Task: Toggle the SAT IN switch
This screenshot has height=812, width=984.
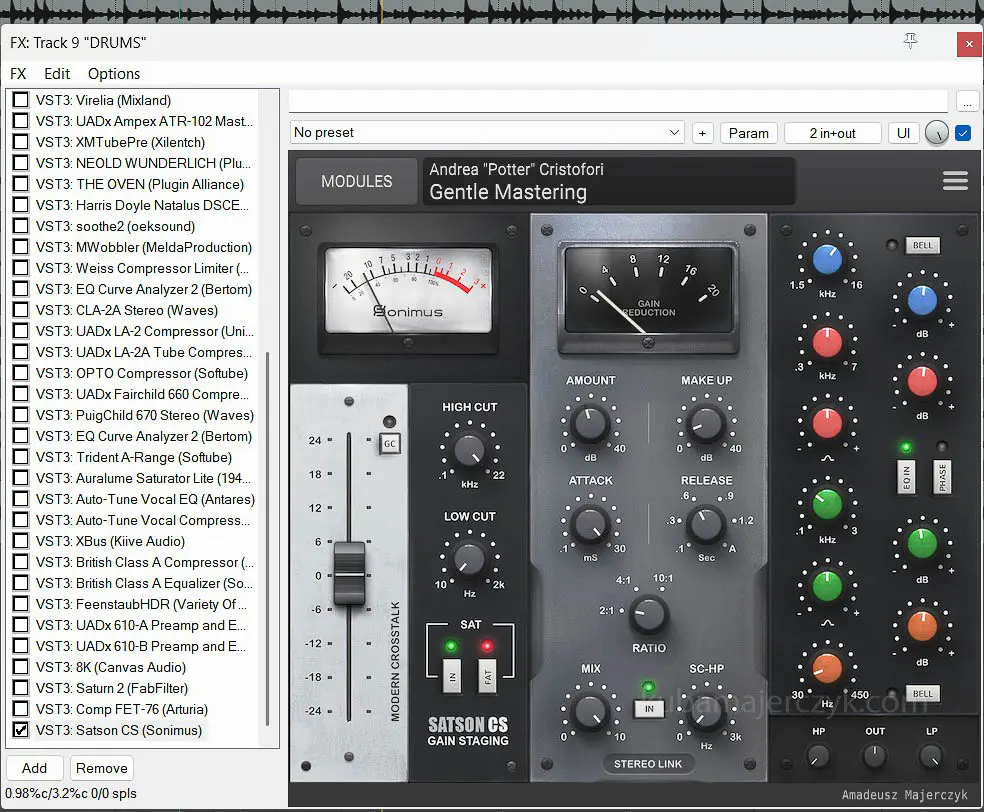Action: [451, 677]
